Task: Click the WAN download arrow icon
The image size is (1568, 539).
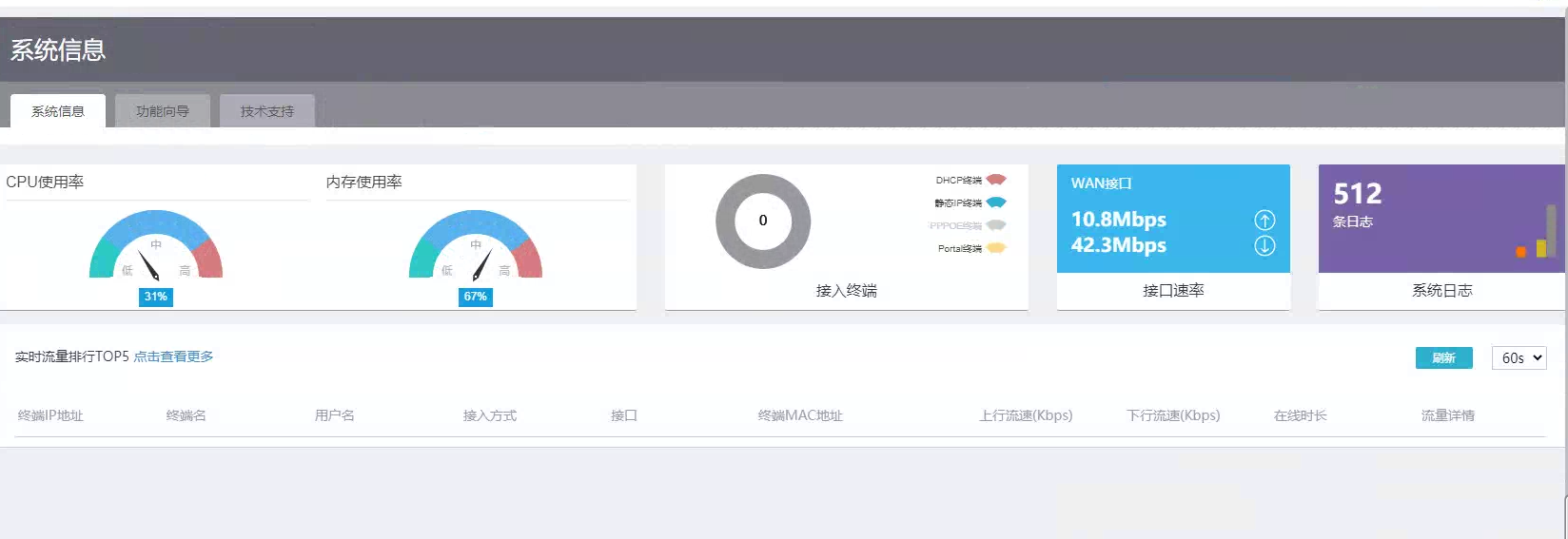Action: click(1264, 245)
